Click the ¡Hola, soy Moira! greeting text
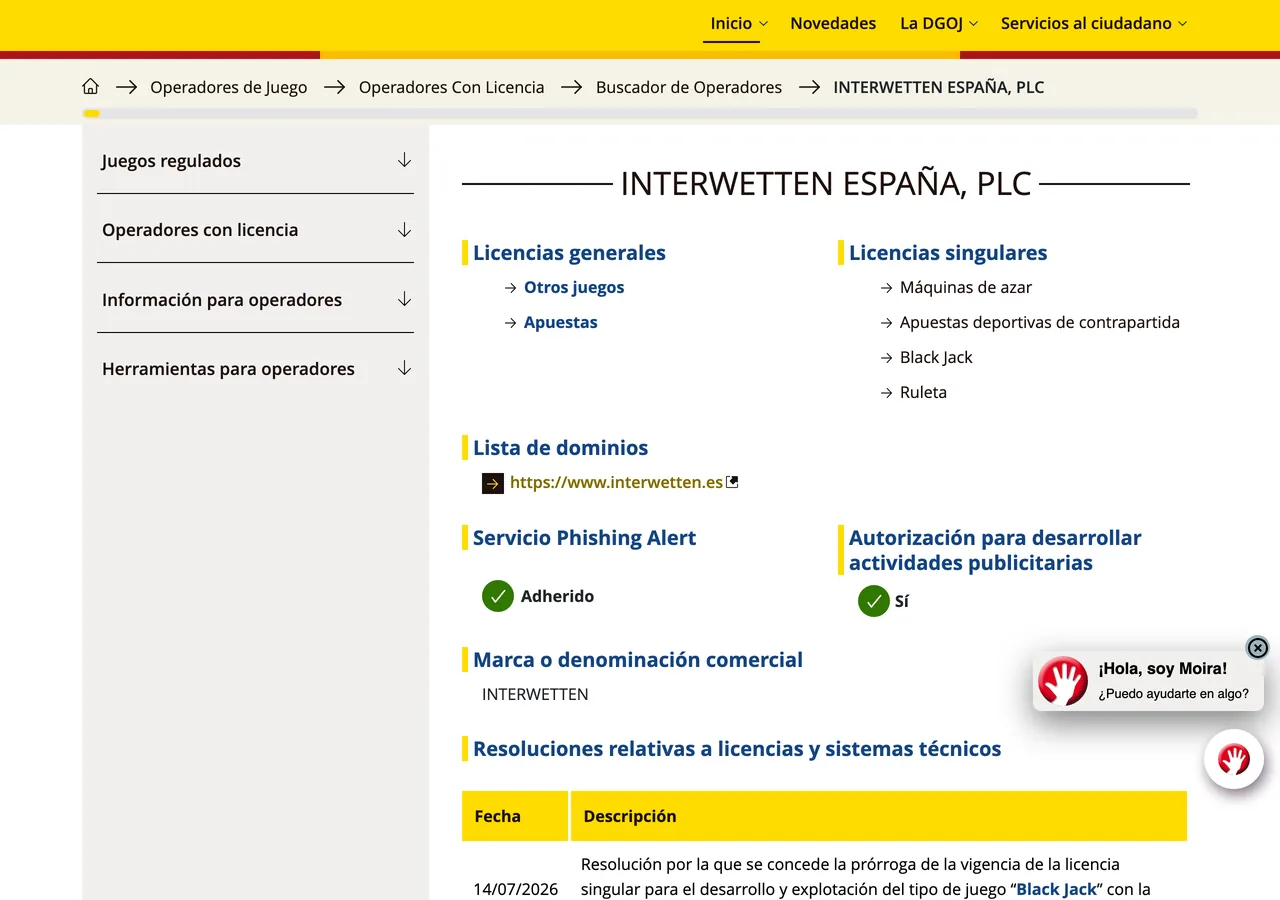Image resolution: width=1280 pixels, height=900 pixels. 1163,669
